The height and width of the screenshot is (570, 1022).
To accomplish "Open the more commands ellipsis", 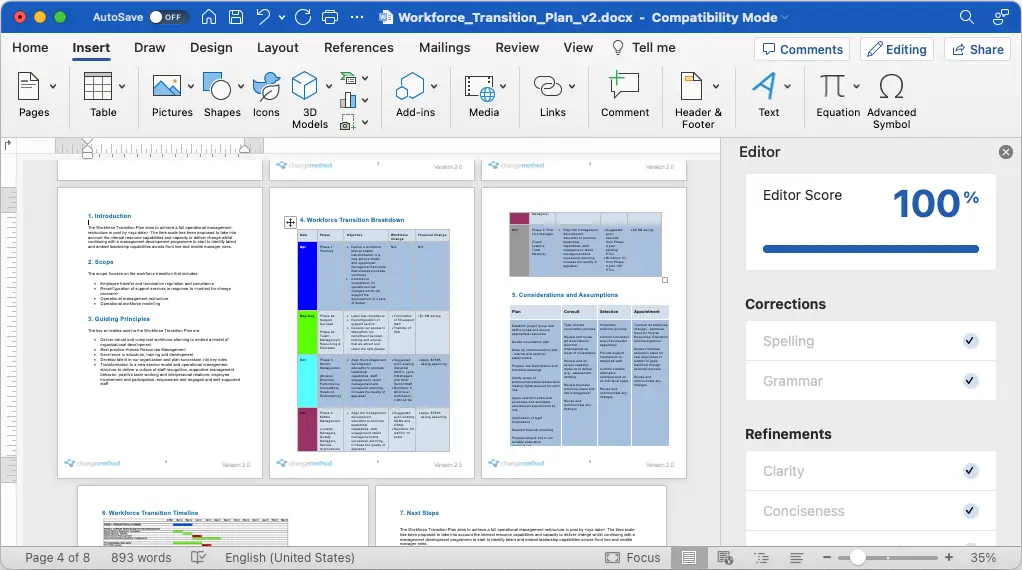I will (357, 17).
